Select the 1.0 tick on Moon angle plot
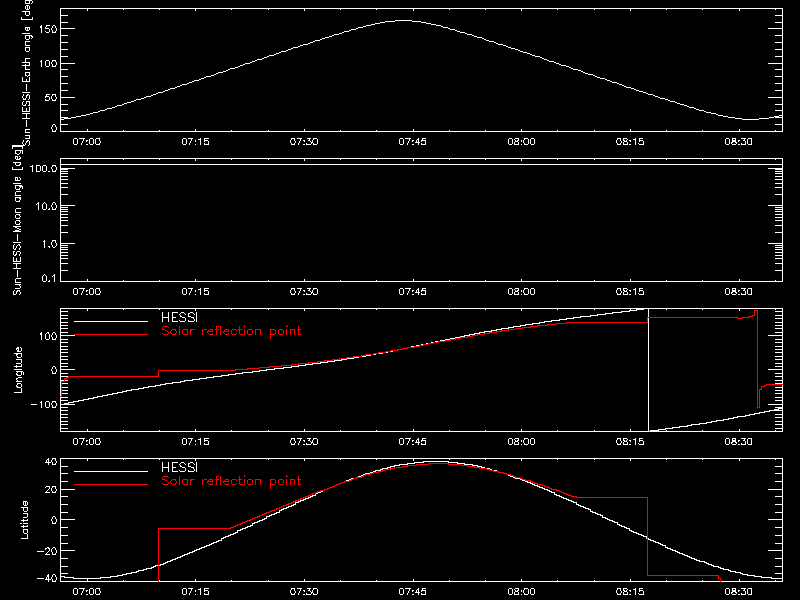 pyautogui.click(x=49, y=244)
